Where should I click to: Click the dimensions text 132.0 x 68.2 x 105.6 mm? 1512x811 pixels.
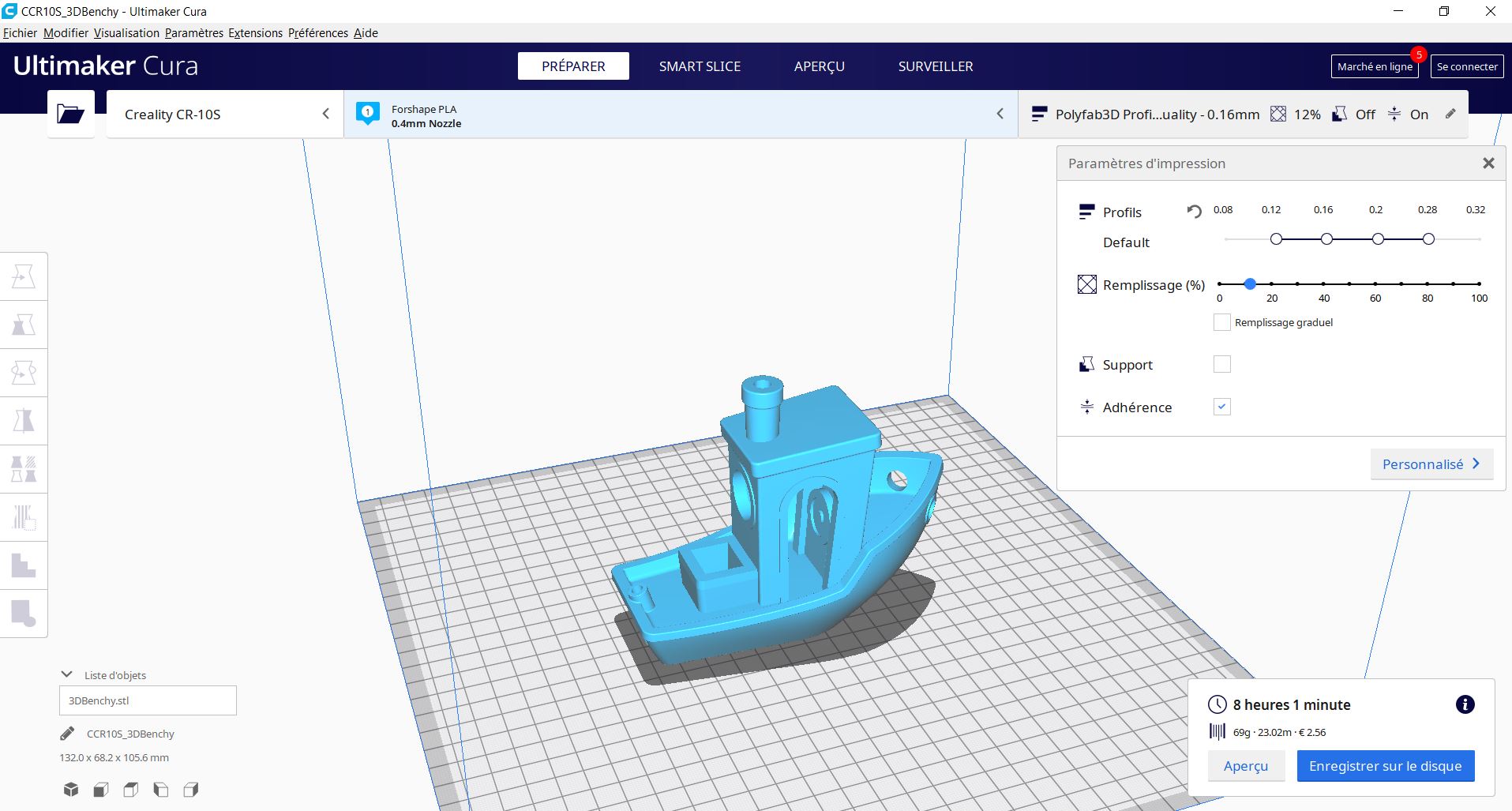click(114, 757)
